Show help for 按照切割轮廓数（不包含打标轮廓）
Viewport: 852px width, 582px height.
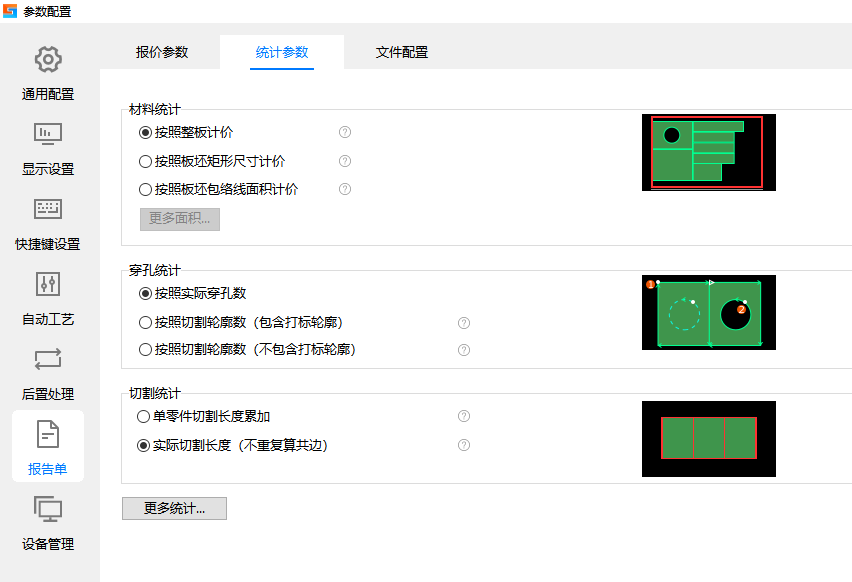pos(463,350)
